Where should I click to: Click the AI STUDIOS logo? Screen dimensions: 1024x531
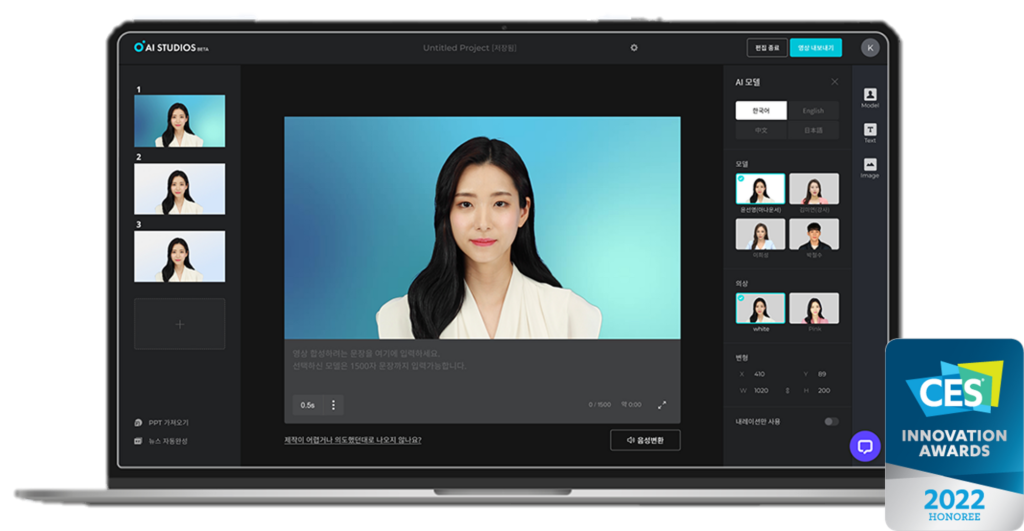coord(171,47)
